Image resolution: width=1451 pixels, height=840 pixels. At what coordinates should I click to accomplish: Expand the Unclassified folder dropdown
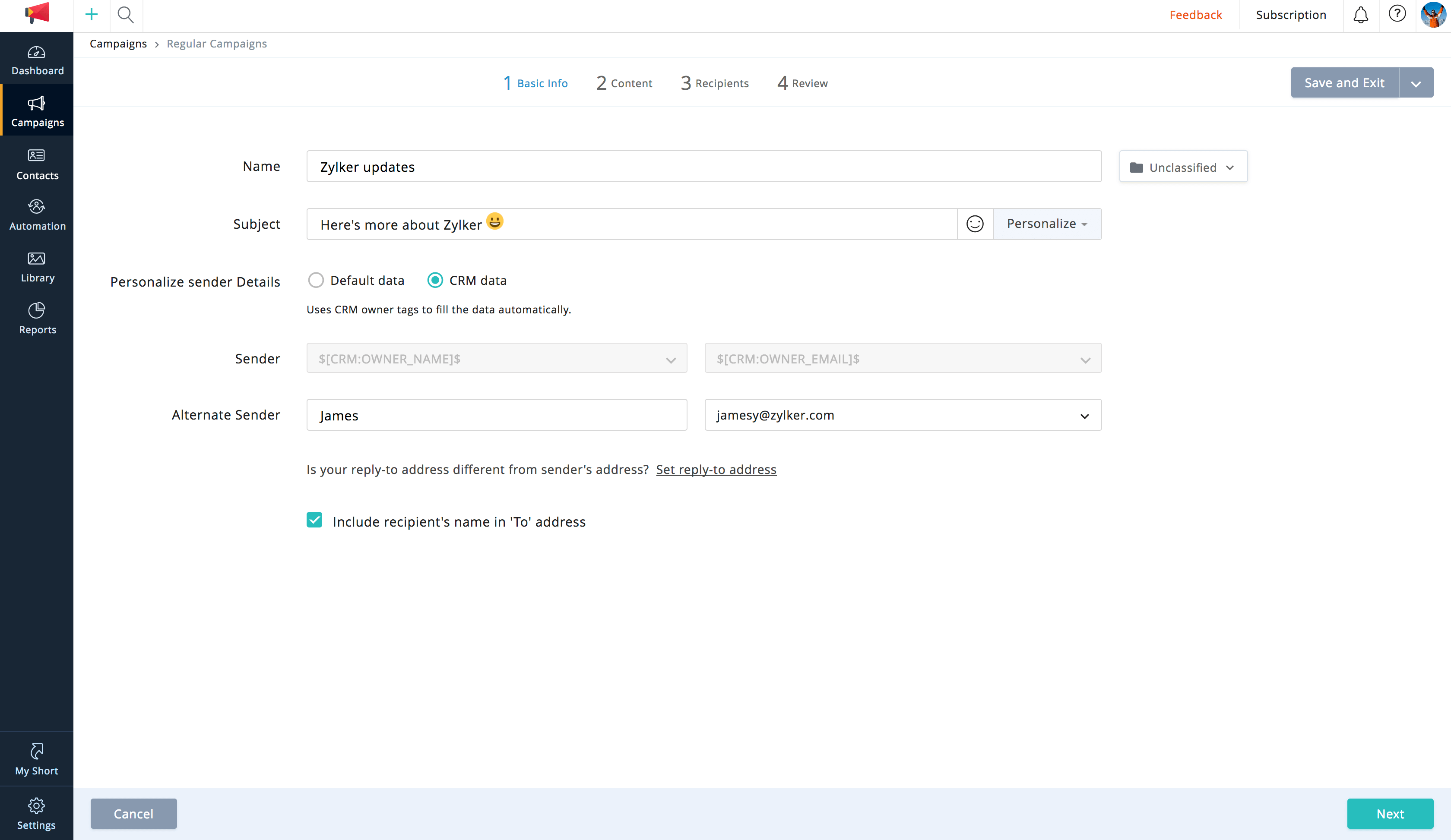[1183, 167]
